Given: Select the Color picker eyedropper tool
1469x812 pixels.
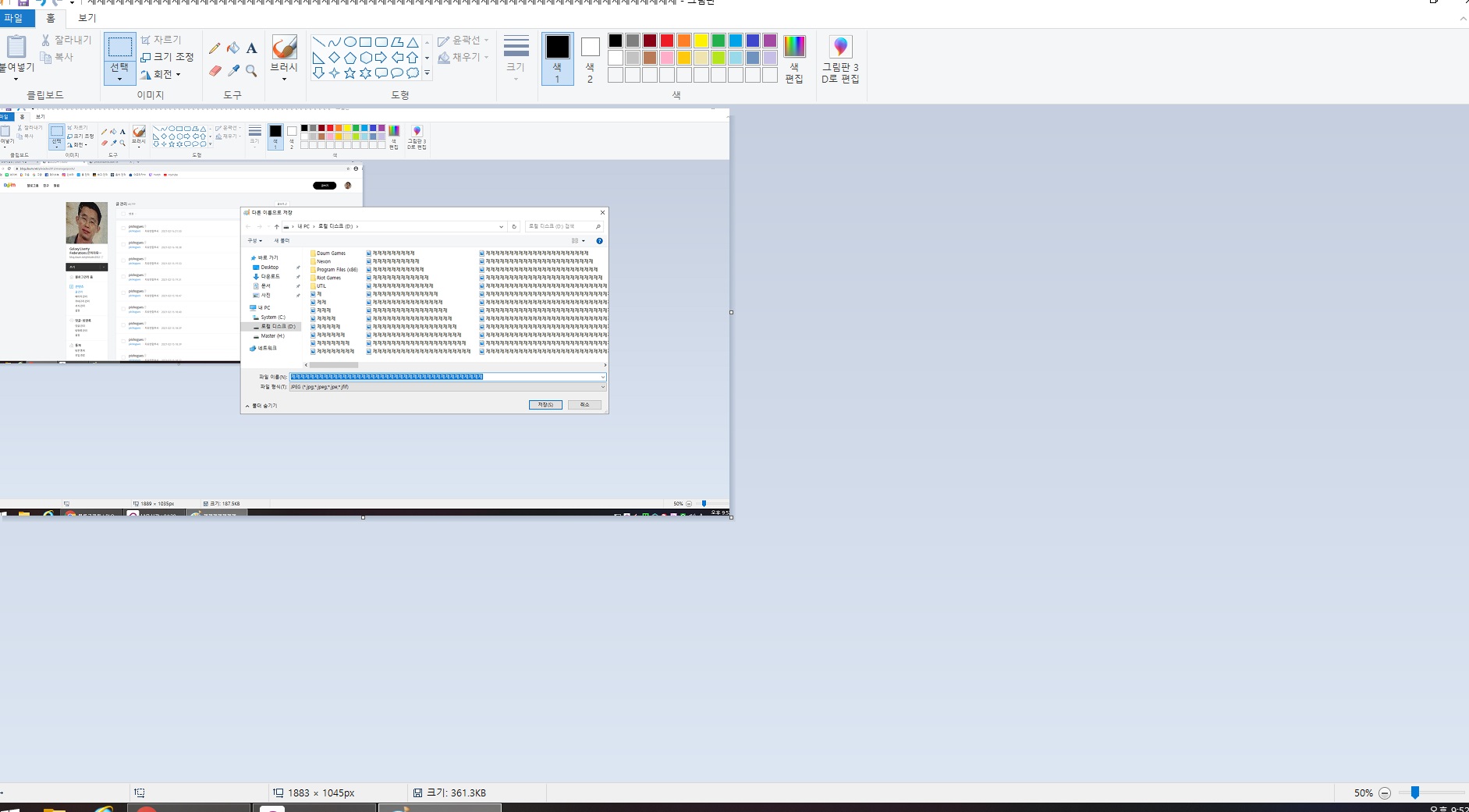Looking at the screenshot, I should pos(233,71).
